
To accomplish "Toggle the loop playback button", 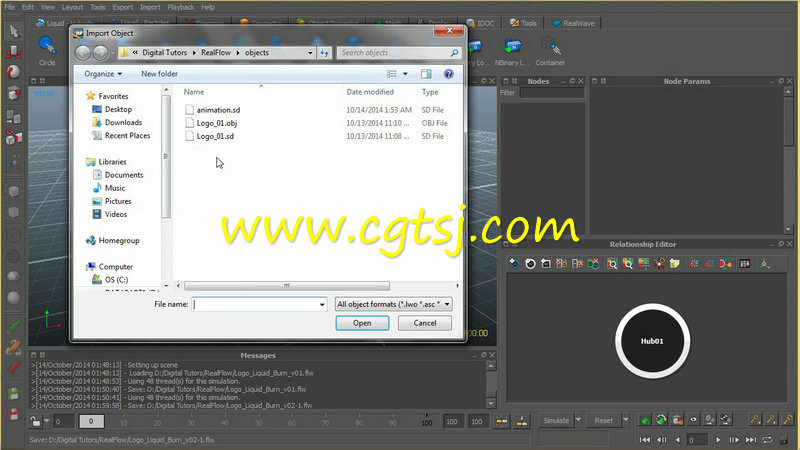I will click(767, 440).
